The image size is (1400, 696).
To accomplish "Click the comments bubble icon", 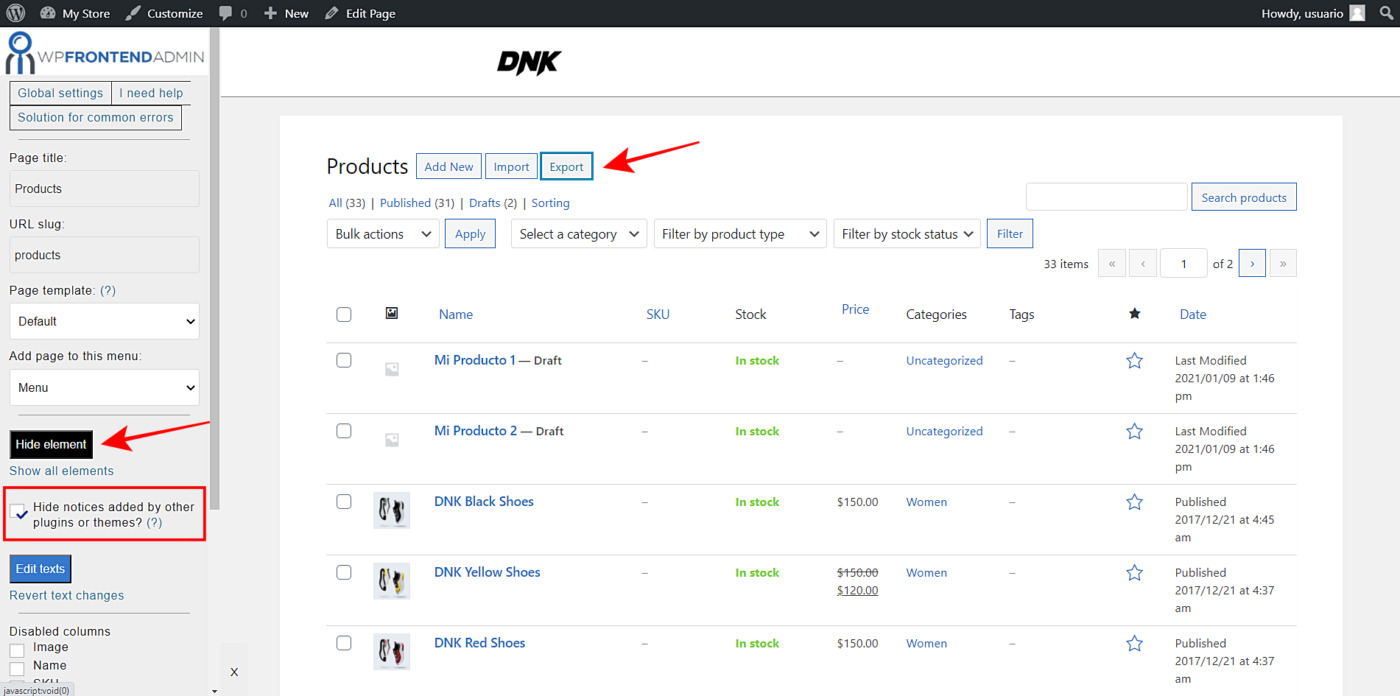I will pos(226,13).
